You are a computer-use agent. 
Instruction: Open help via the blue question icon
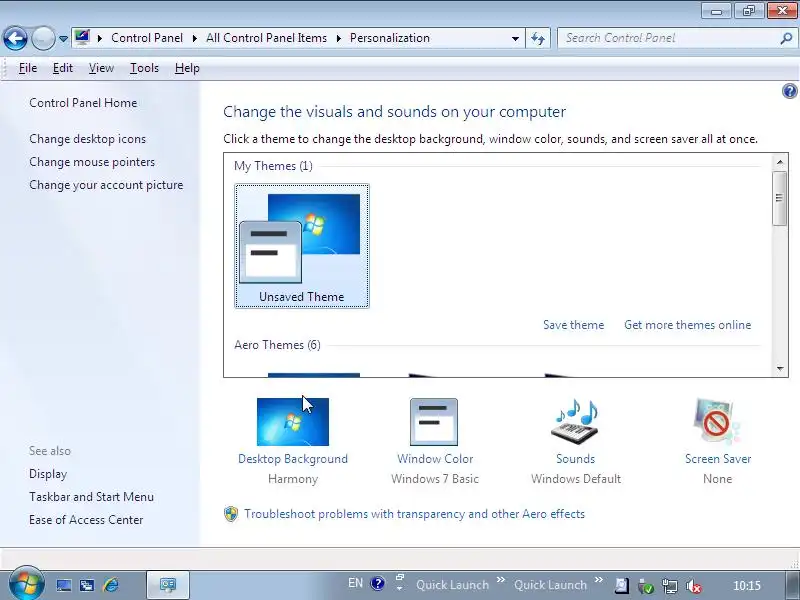coord(789,91)
